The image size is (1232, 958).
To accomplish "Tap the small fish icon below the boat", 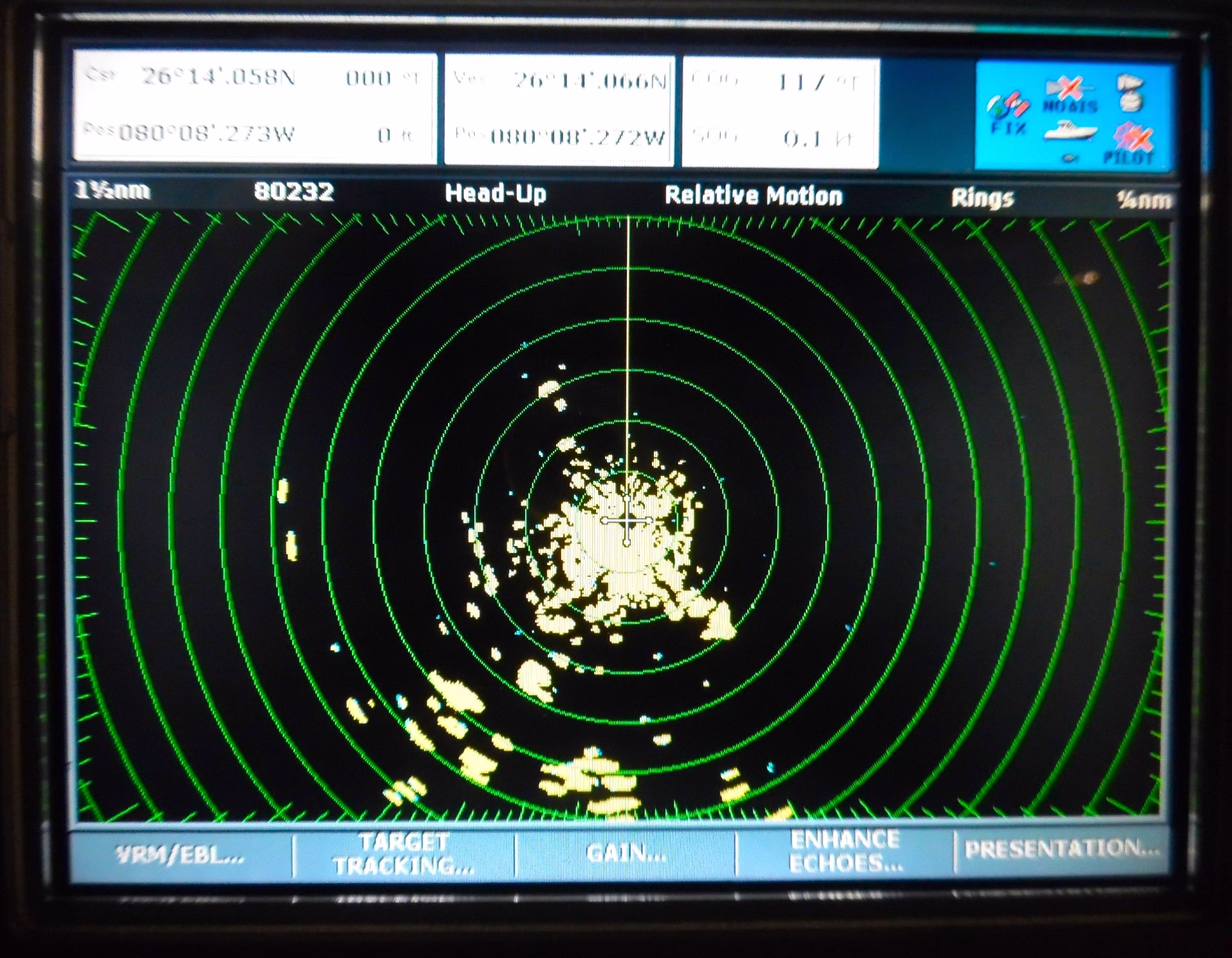I will click(x=1070, y=158).
